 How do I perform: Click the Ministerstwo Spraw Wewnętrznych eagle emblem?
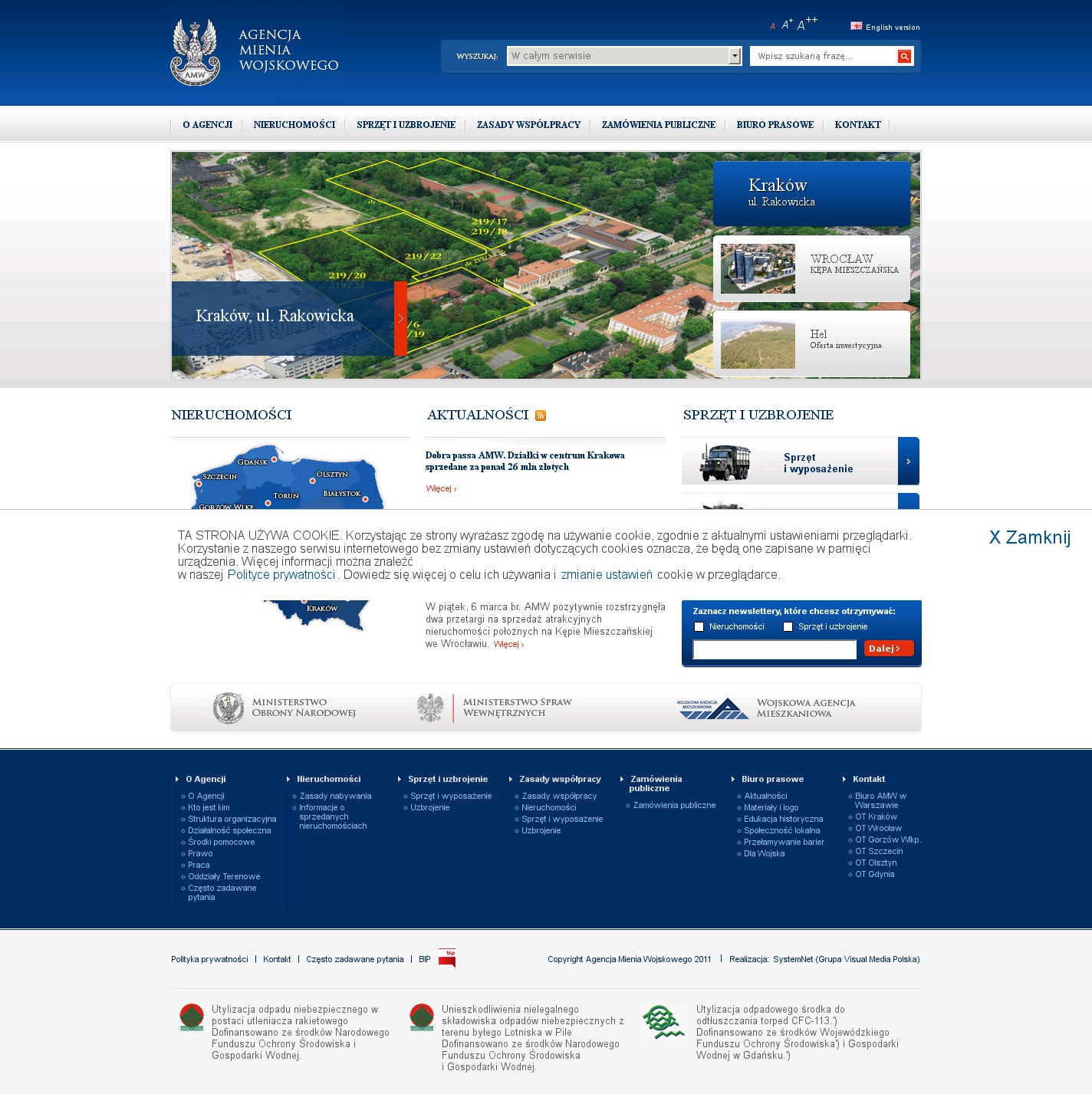(430, 708)
